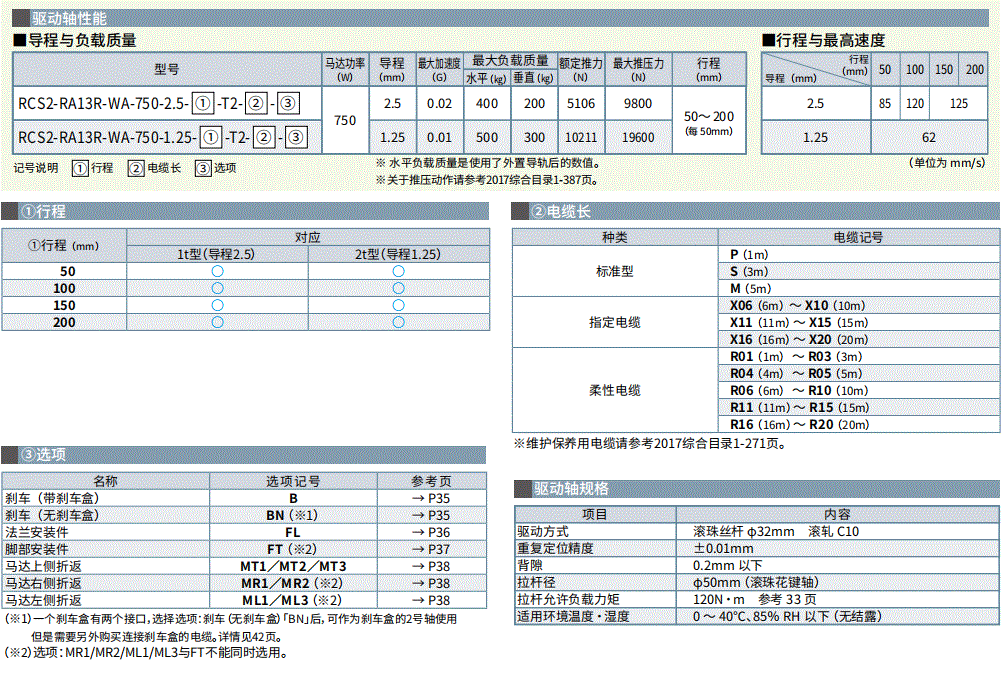The height and width of the screenshot is (675, 1001).
Task: Click cable code M (5m)
Action: [x=751, y=289]
